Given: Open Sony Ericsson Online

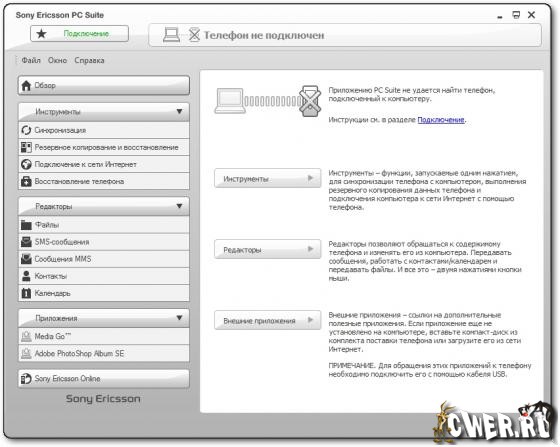Looking at the screenshot, I should [x=104, y=379].
